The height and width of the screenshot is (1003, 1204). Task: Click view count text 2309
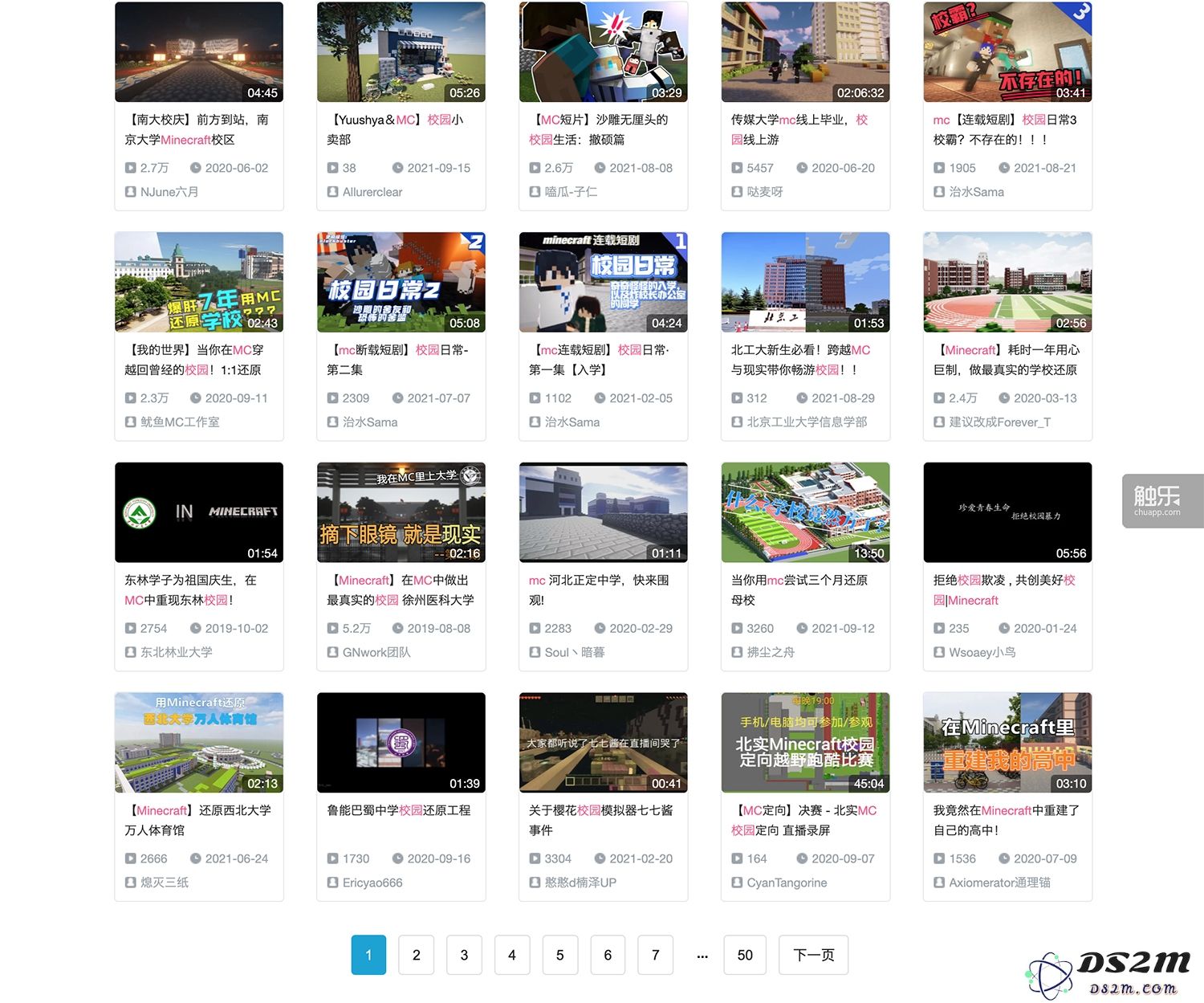(x=356, y=398)
